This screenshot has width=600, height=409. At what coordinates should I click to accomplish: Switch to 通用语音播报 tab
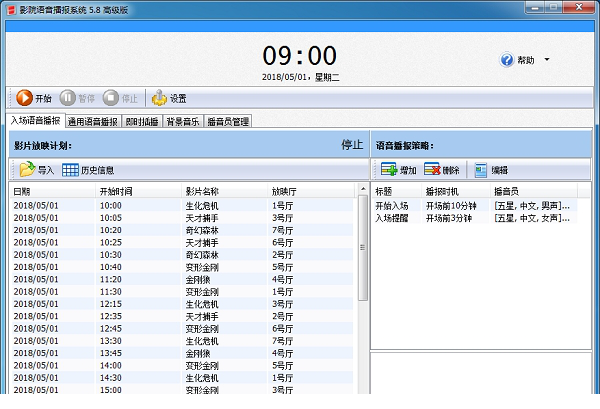[93, 122]
